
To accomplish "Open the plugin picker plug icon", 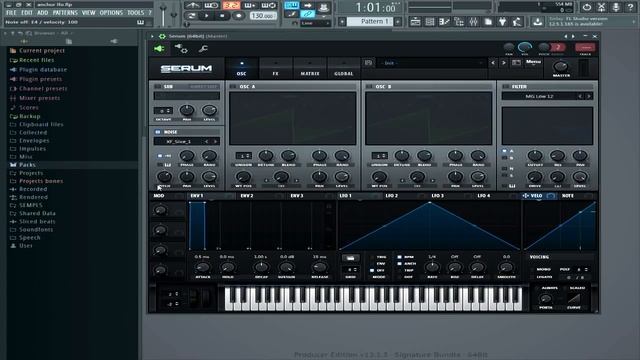I will [502, 22].
